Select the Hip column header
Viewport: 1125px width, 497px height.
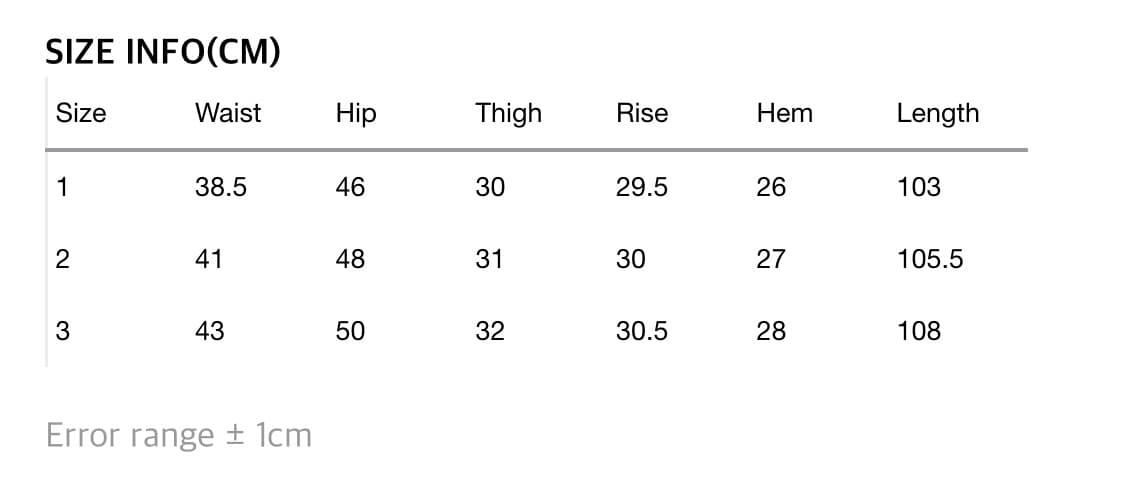point(356,113)
